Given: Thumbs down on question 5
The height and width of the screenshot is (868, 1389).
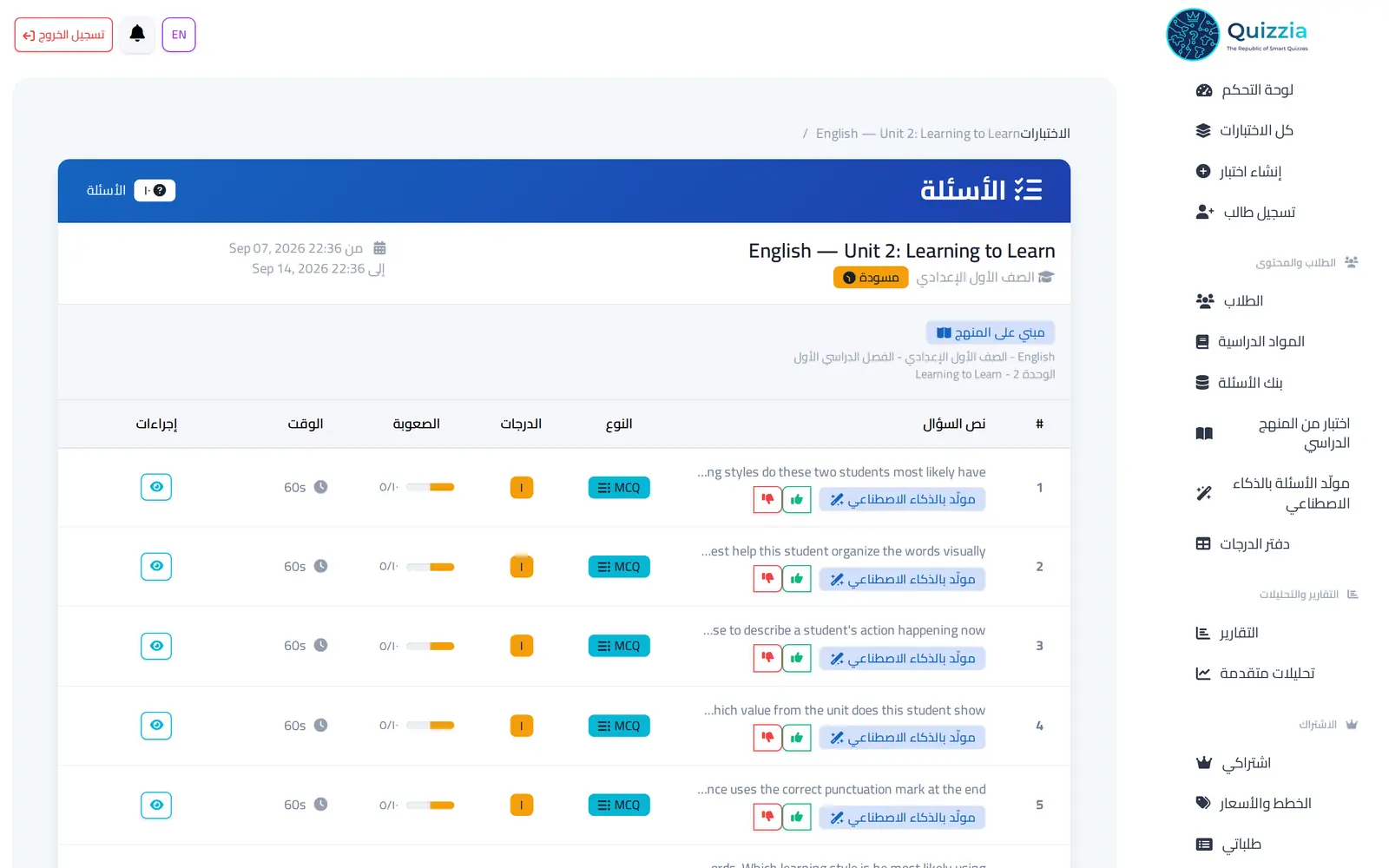Looking at the screenshot, I should pos(767,817).
